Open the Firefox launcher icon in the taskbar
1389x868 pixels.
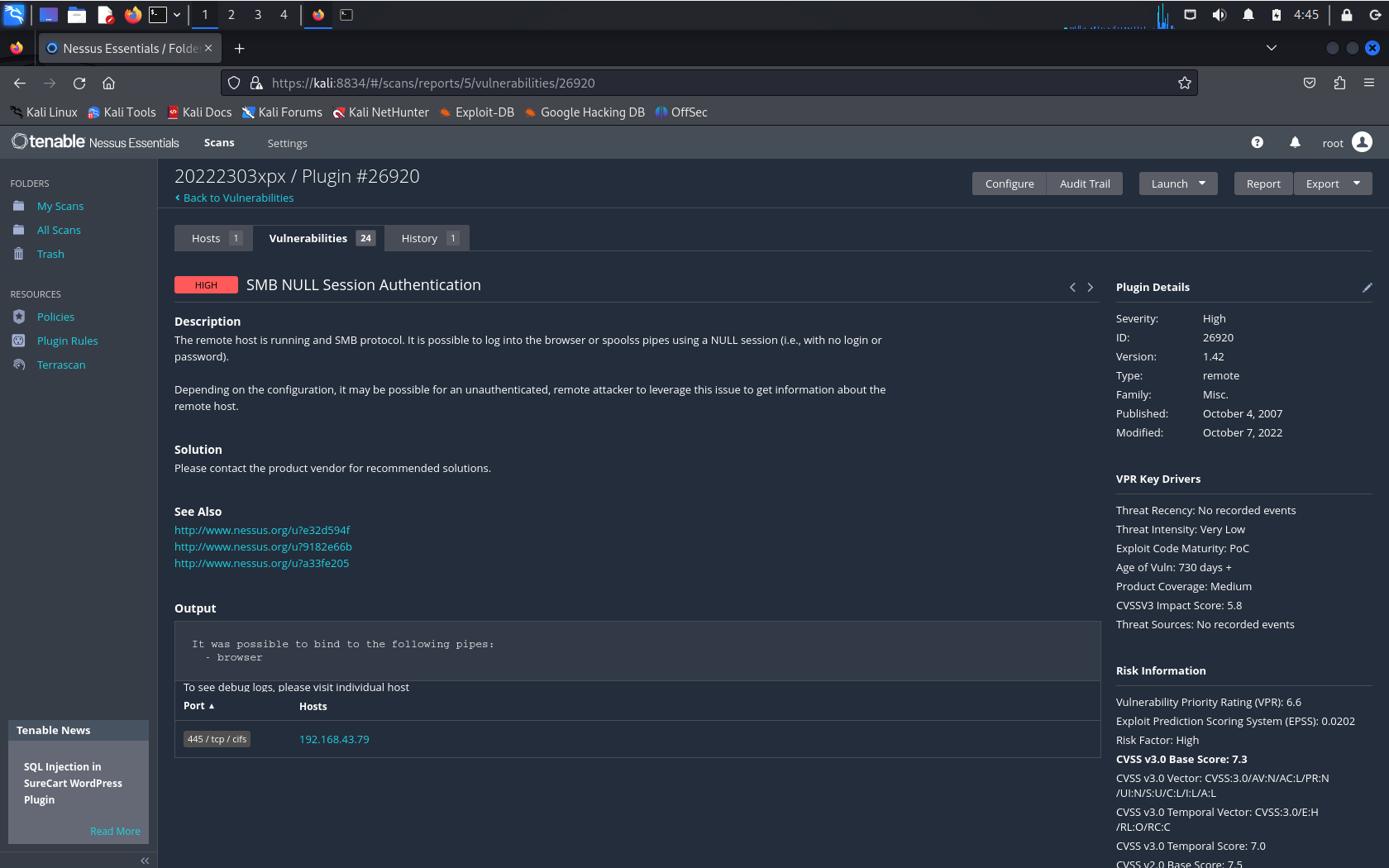[x=132, y=14]
